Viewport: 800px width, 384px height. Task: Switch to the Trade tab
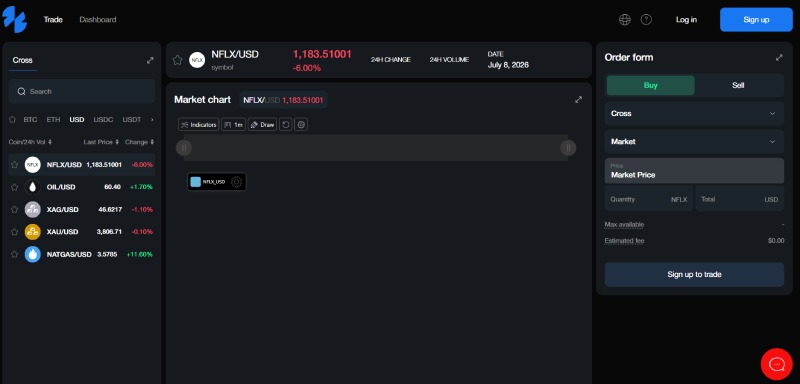tap(53, 19)
